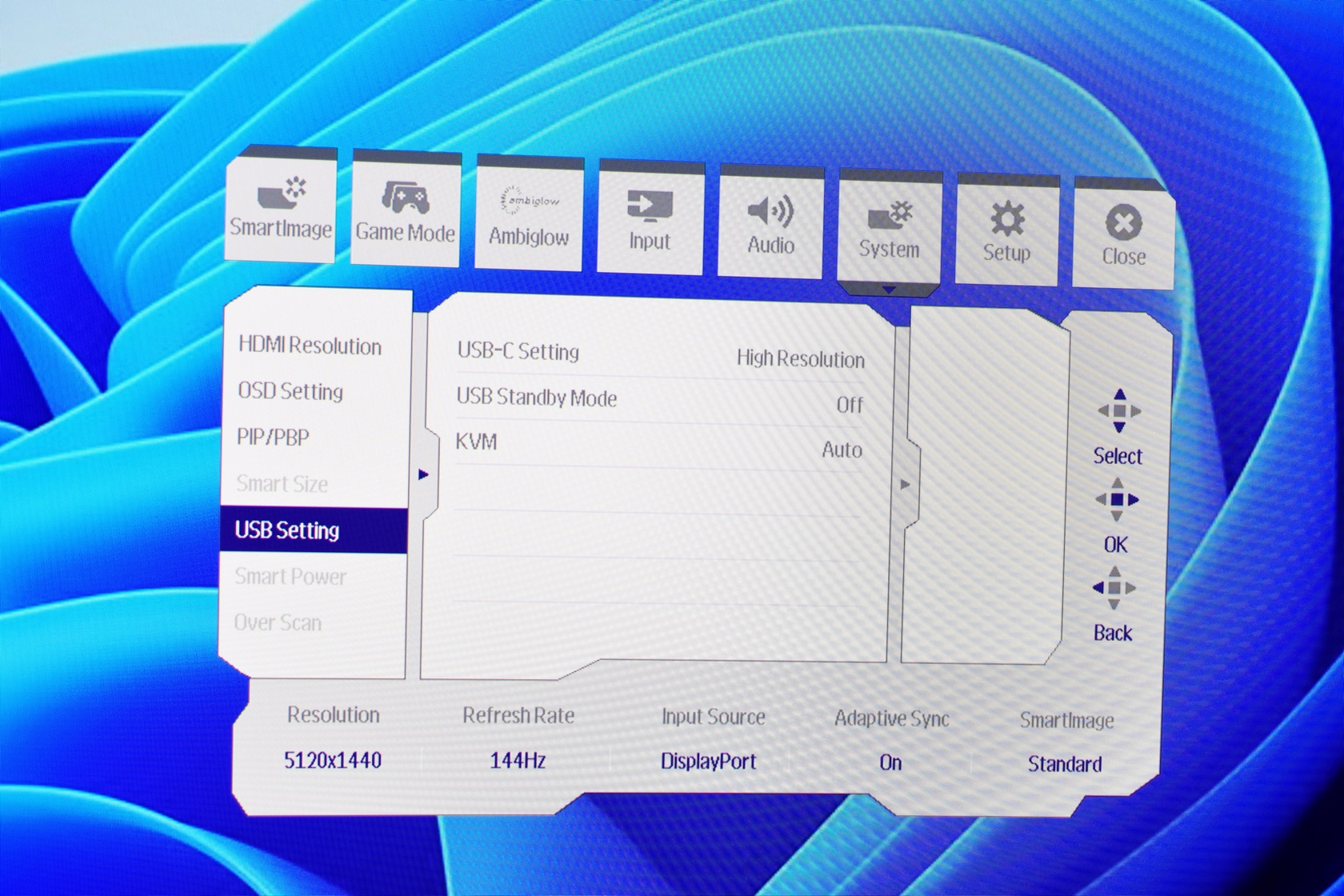
Task: Click the Resolution status label
Action: coord(334,714)
